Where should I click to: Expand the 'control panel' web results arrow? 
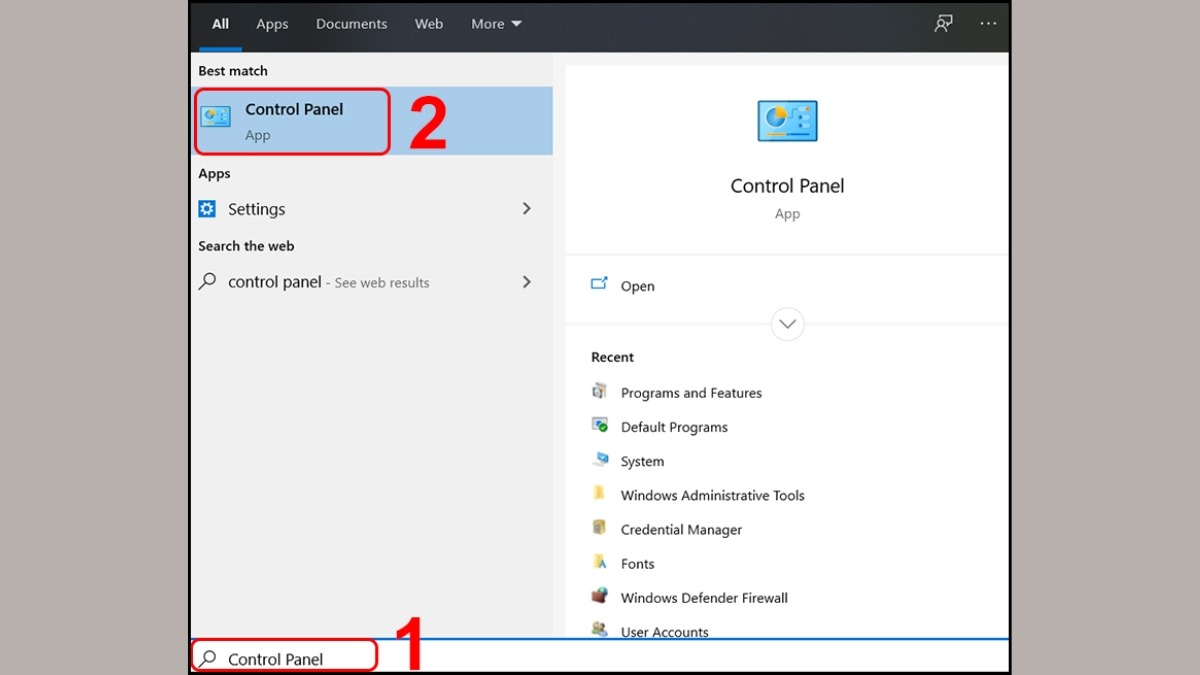pyautogui.click(x=527, y=282)
